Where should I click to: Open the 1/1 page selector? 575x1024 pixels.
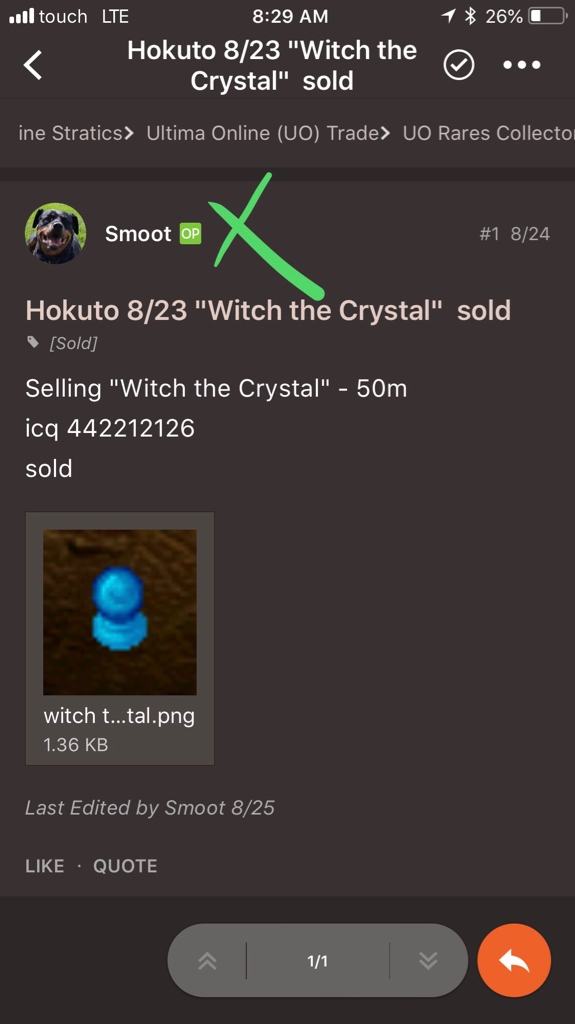point(318,961)
